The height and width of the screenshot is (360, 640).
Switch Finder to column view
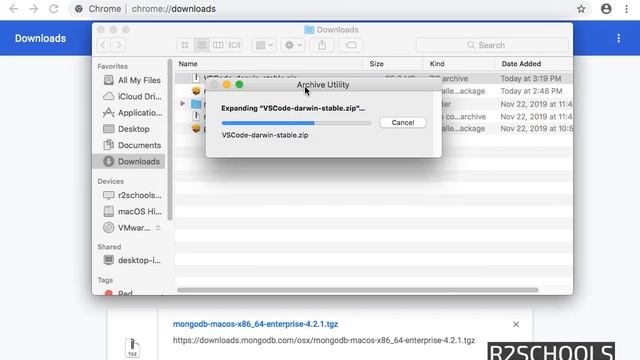(x=218, y=45)
